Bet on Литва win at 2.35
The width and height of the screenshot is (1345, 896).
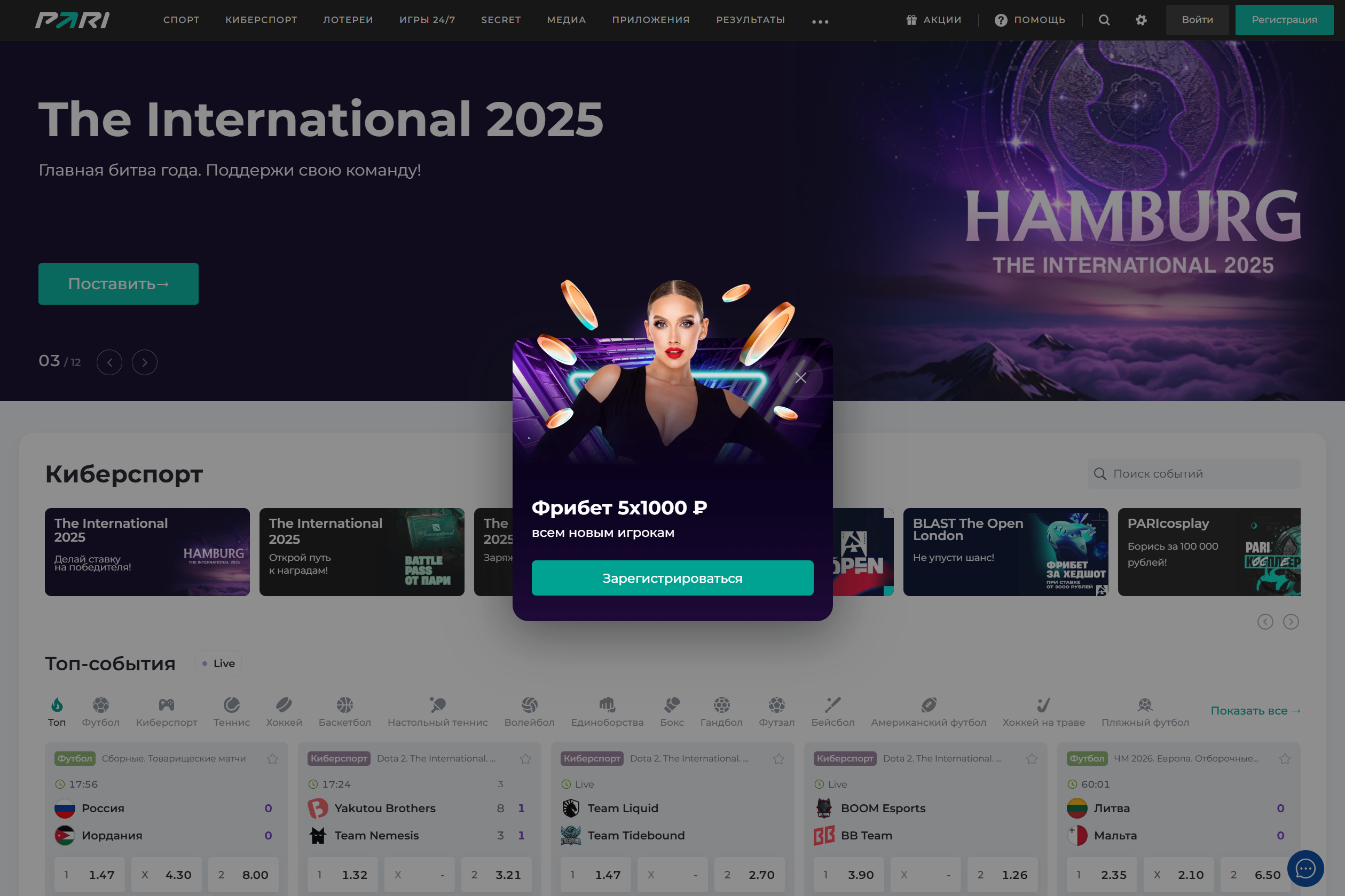(x=1102, y=875)
